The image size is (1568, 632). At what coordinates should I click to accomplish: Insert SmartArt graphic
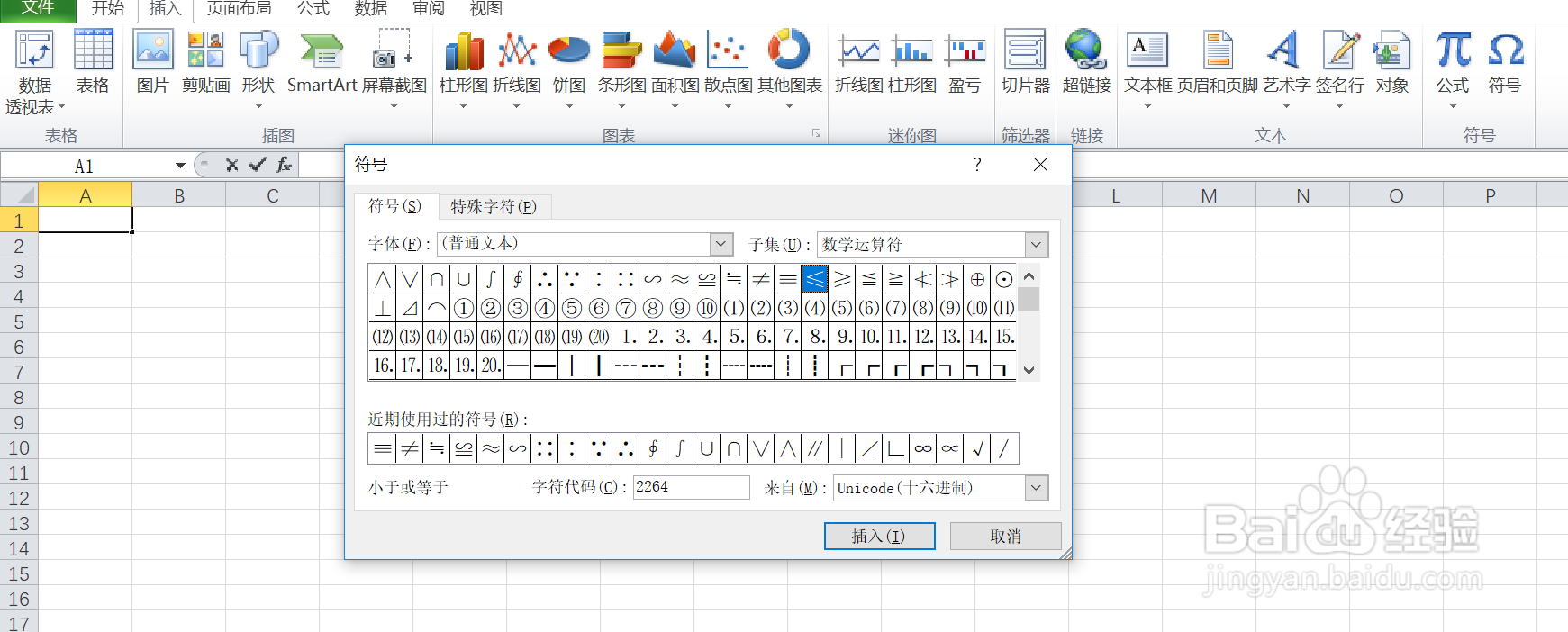point(322,61)
